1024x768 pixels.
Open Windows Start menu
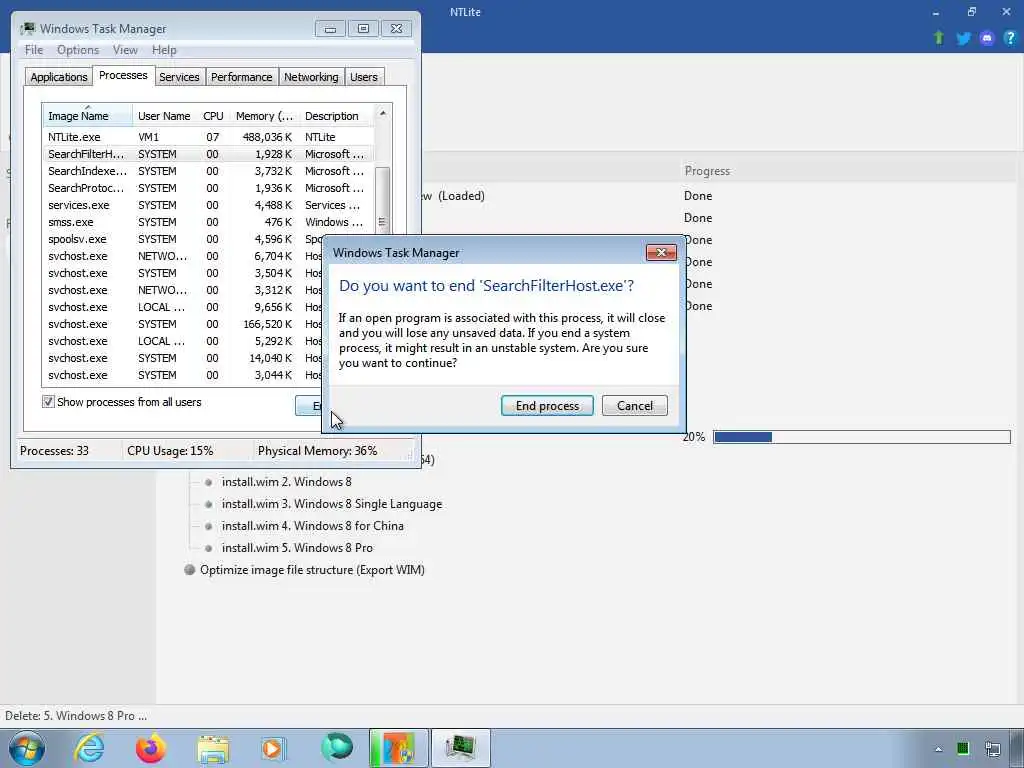[x=26, y=748]
